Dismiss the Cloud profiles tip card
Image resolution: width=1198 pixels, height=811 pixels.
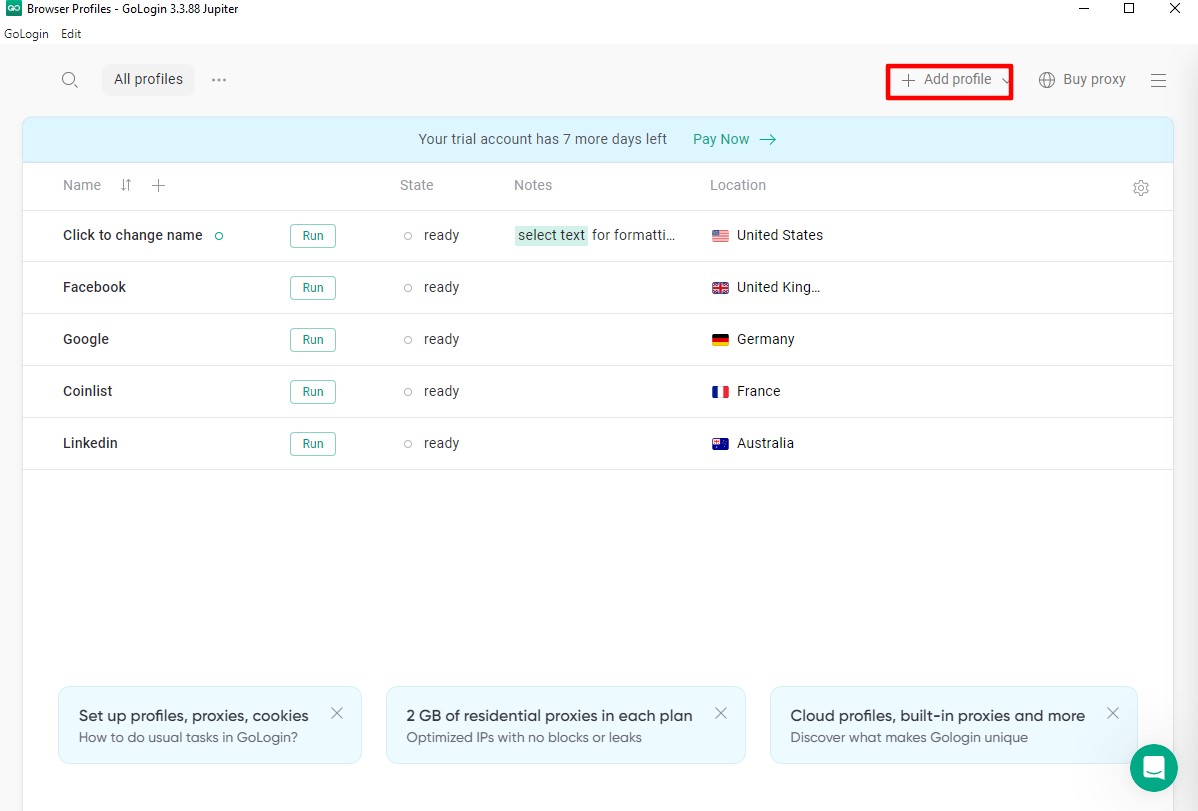click(x=1112, y=713)
